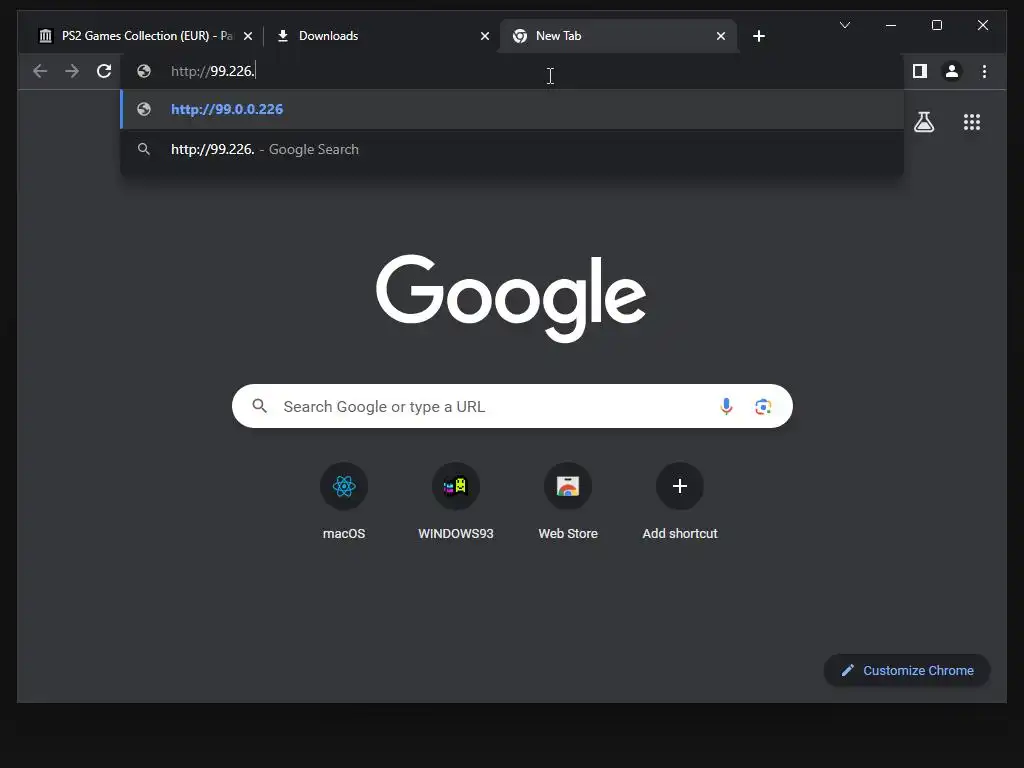Open the Web Store shortcut
Image resolution: width=1024 pixels, height=768 pixels.
pos(568,502)
